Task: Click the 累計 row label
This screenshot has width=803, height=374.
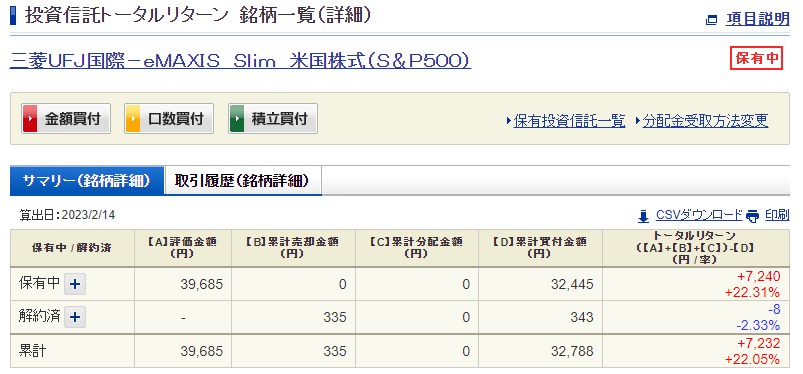Action: (x=33, y=351)
